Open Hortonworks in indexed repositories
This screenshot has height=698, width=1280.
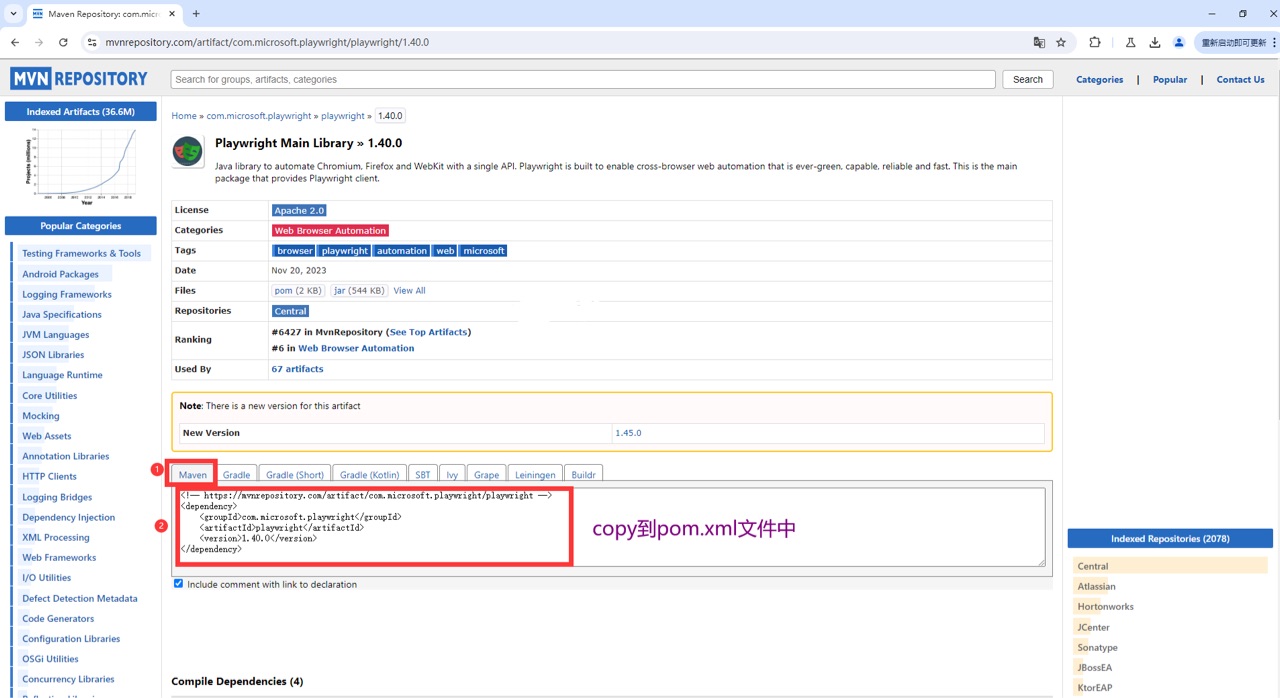click(x=1105, y=606)
